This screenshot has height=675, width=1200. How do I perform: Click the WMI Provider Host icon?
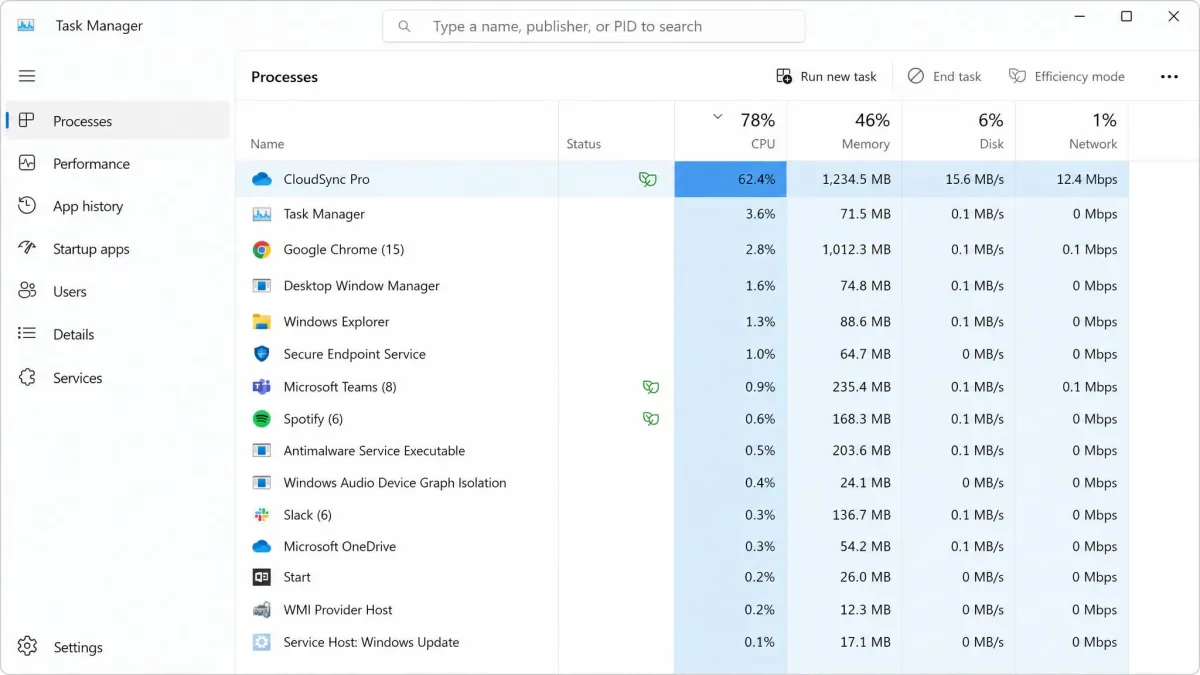(262, 610)
